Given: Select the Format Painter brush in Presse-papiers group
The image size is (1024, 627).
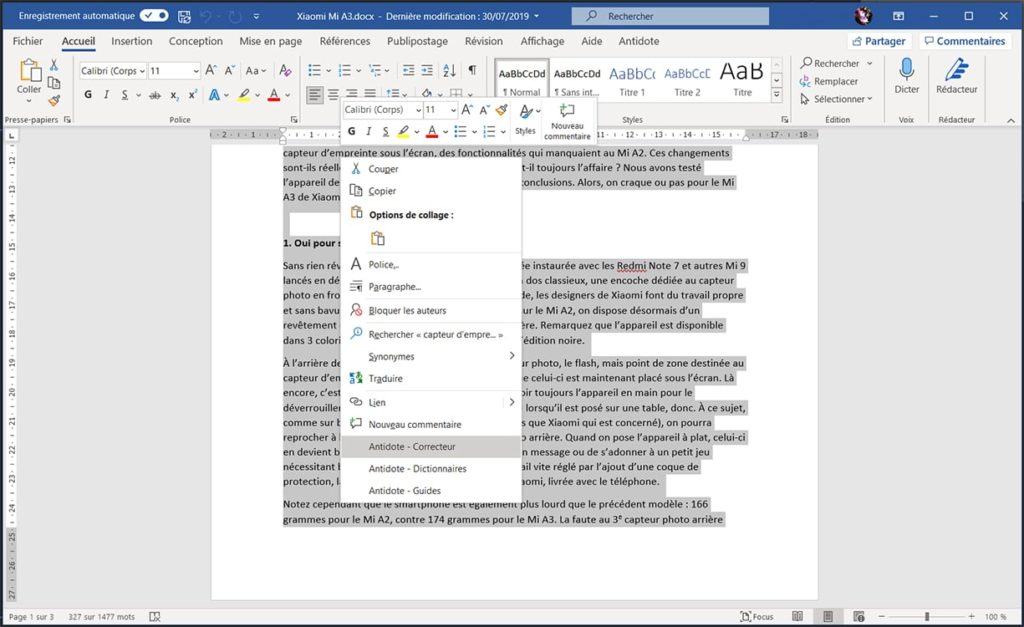Looking at the screenshot, I should coord(54,101).
